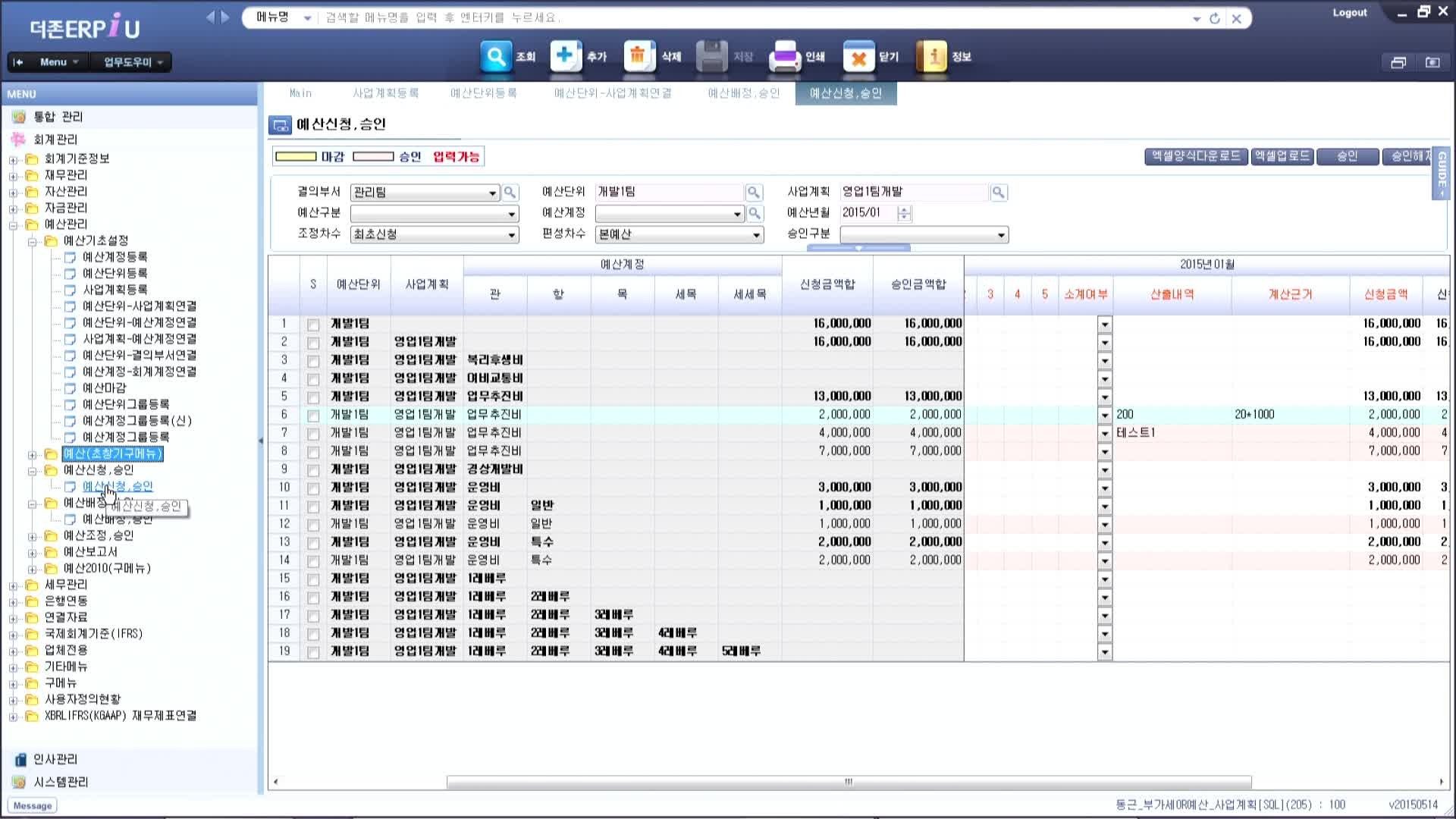
Task: Click the refresh icon in the menu search bar
Action: coord(1215,18)
